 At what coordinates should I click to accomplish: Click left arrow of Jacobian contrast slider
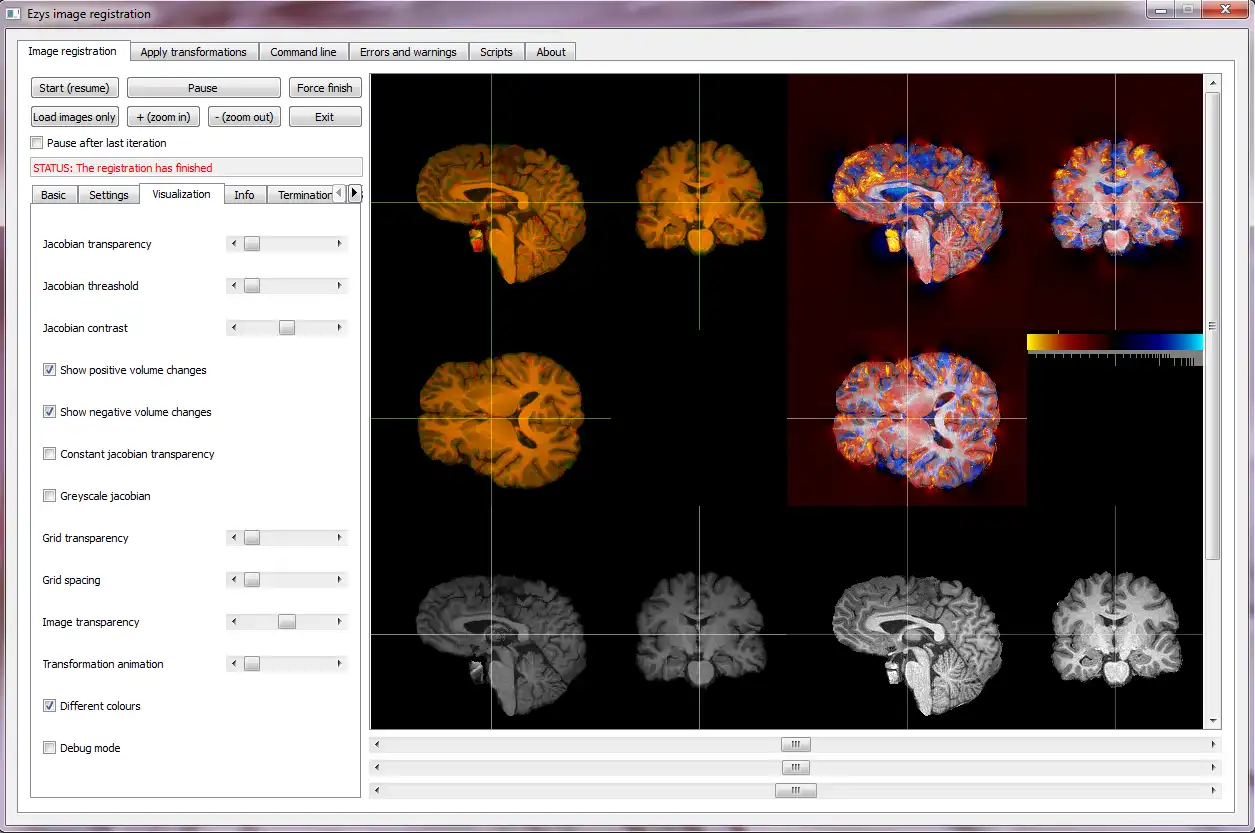[x=234, y=328]
